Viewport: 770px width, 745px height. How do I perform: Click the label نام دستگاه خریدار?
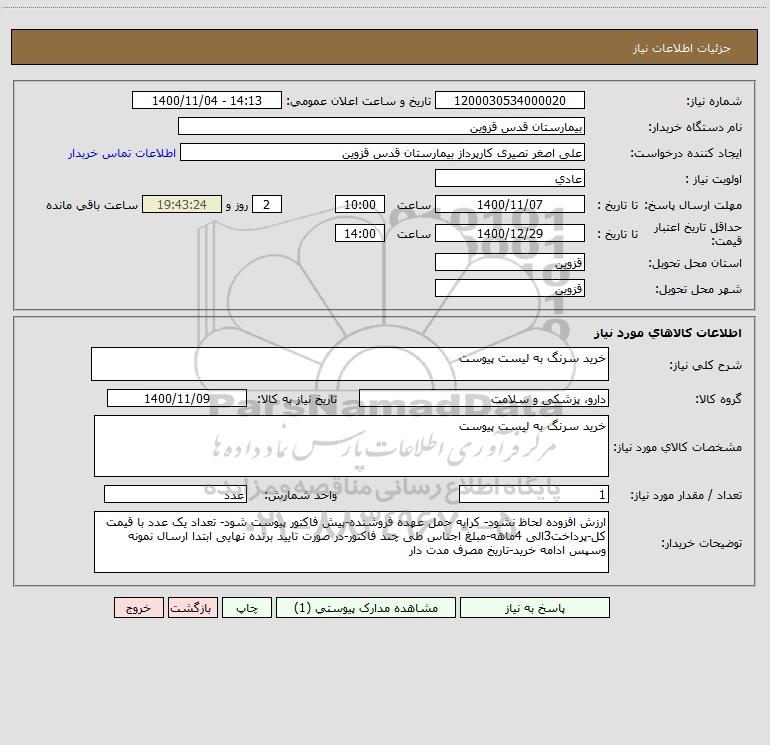[695, 128]
